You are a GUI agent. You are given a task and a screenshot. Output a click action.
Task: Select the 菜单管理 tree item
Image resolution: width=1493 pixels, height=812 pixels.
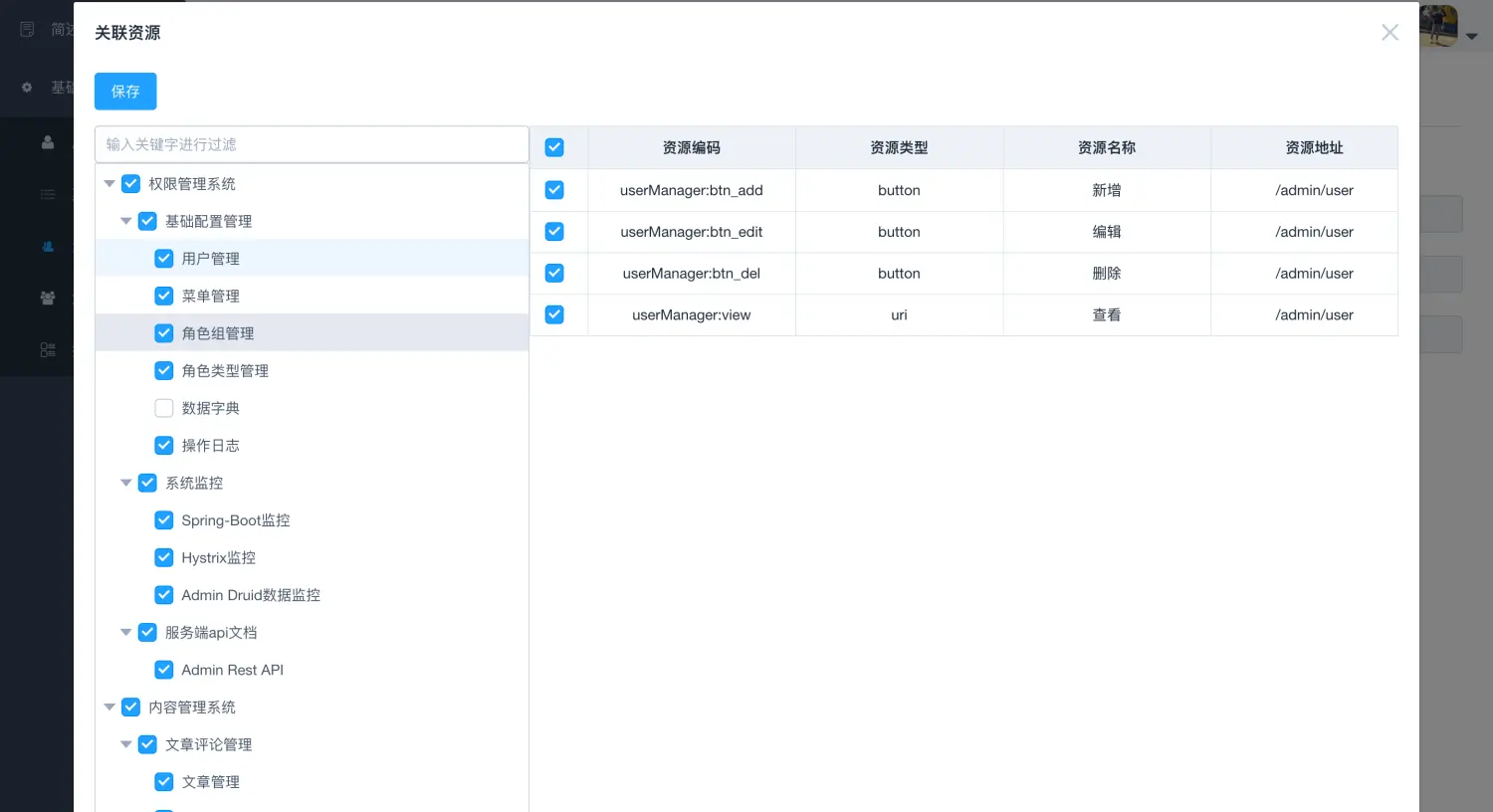tap(312, 296)
